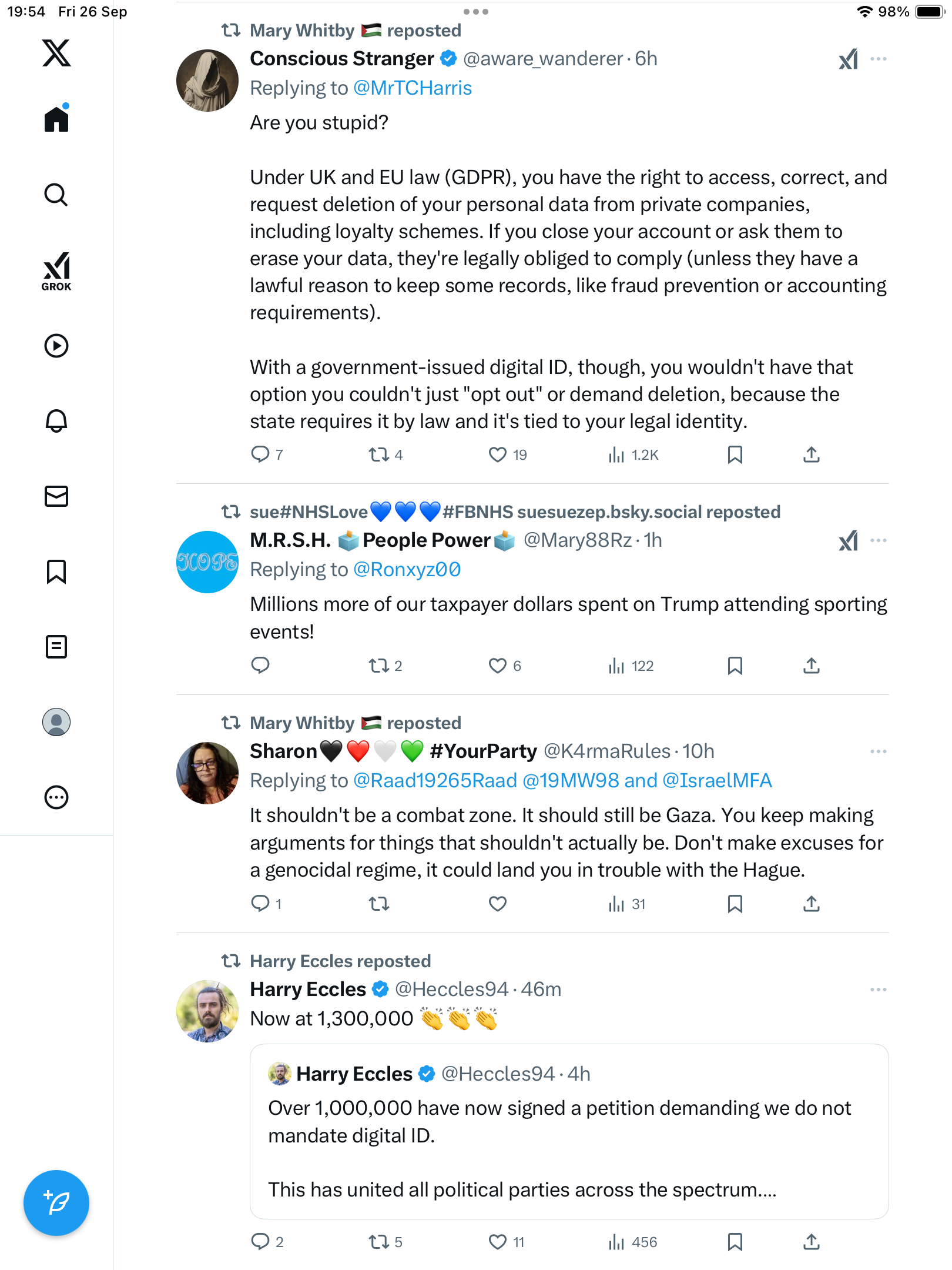
Task: Expand sidebar More options circle
Action: coord(56,797)
